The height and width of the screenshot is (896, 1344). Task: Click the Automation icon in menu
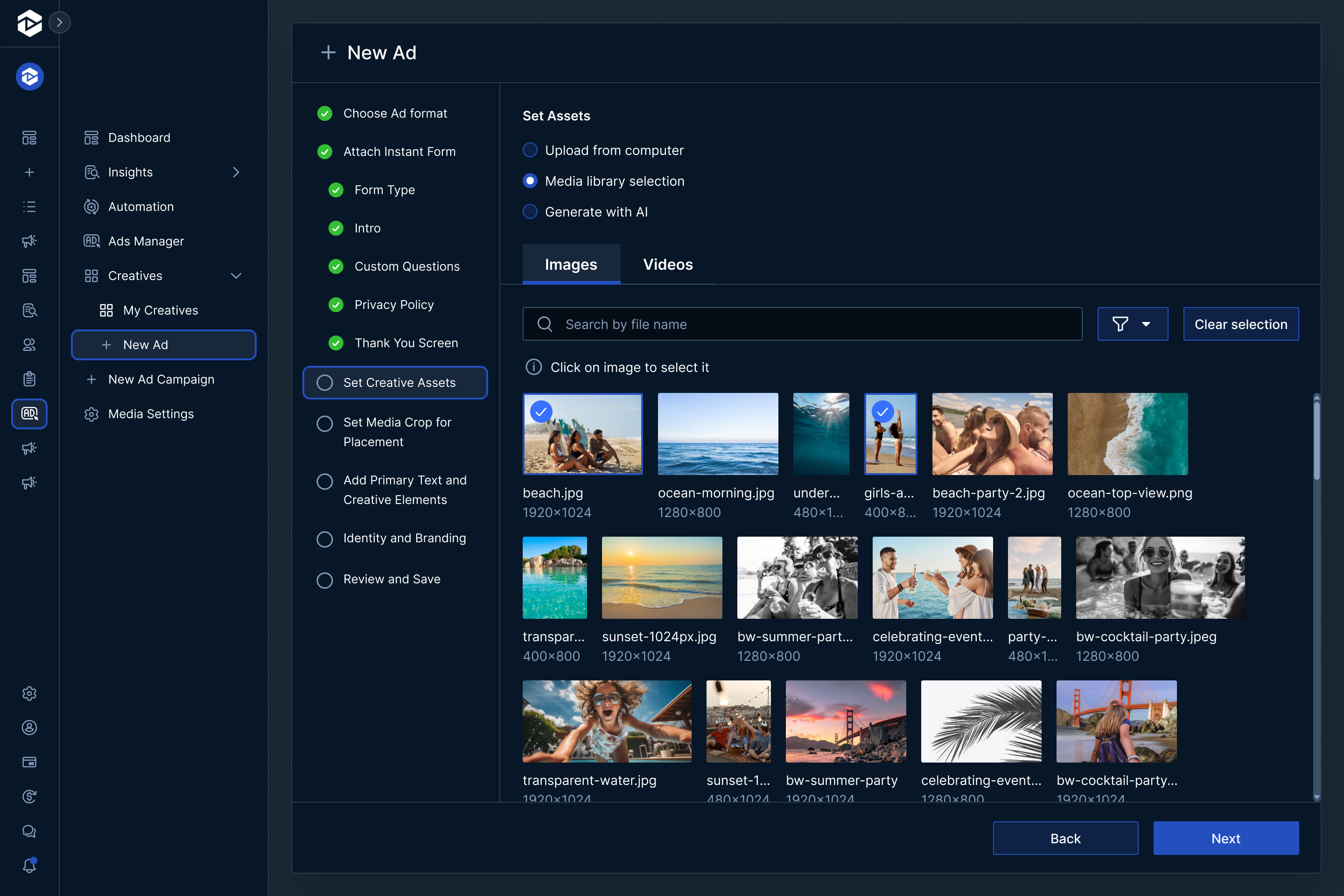[x=91, y=207]
